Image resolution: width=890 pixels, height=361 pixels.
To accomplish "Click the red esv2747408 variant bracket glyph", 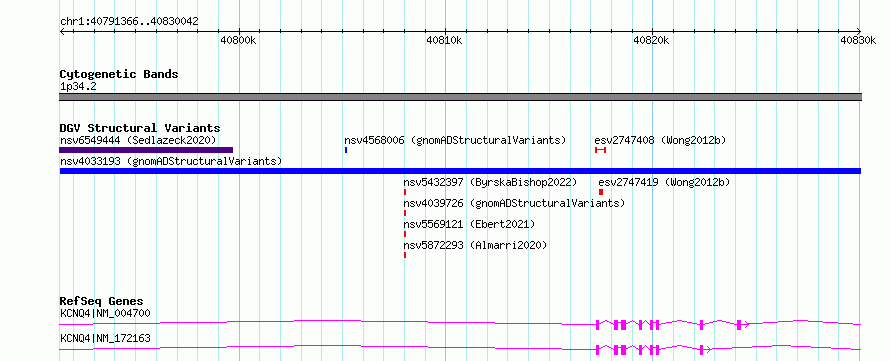I will tap(601, 150).
